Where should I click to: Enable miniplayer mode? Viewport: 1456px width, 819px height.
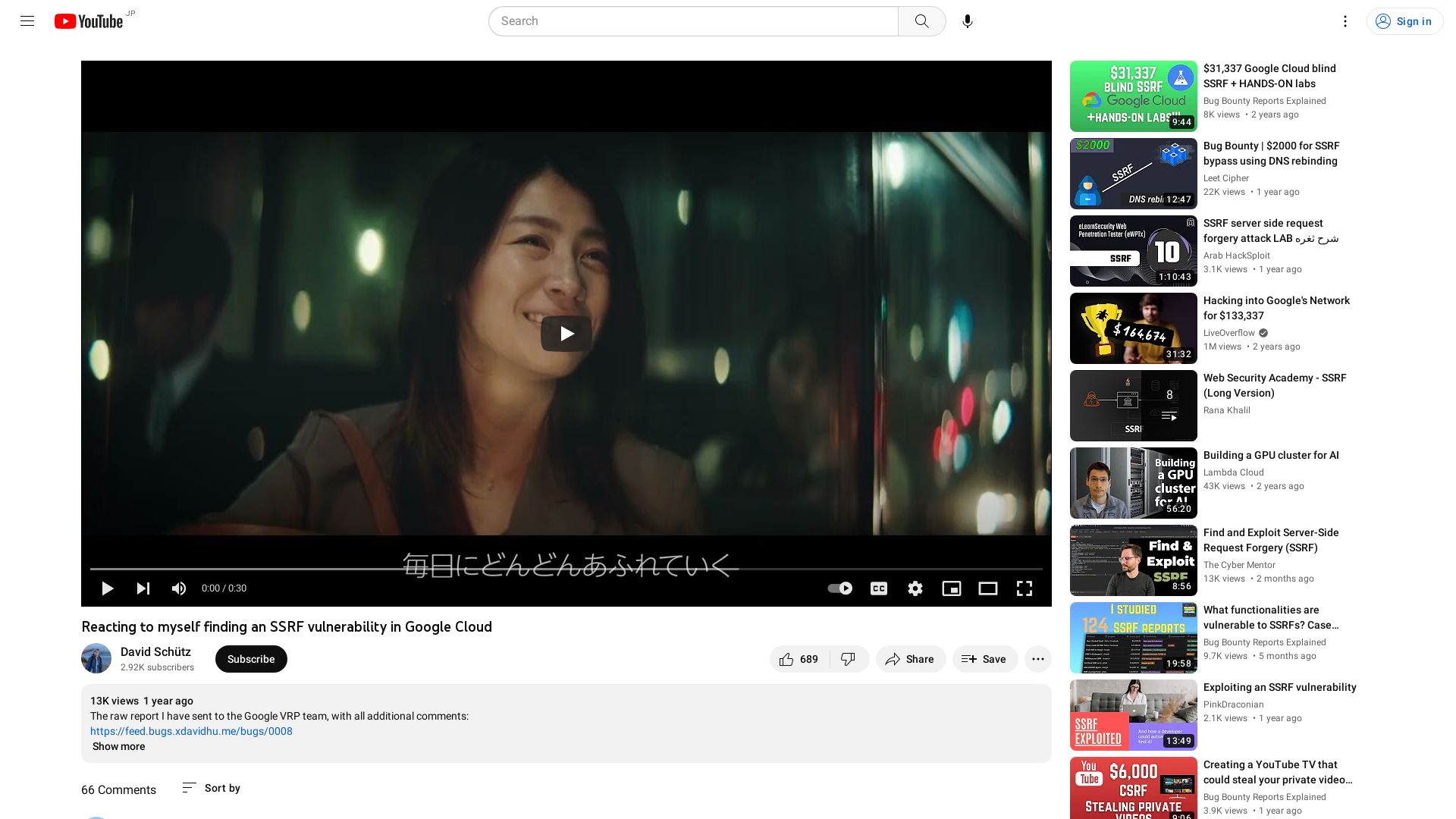click(x=952, y=588)
